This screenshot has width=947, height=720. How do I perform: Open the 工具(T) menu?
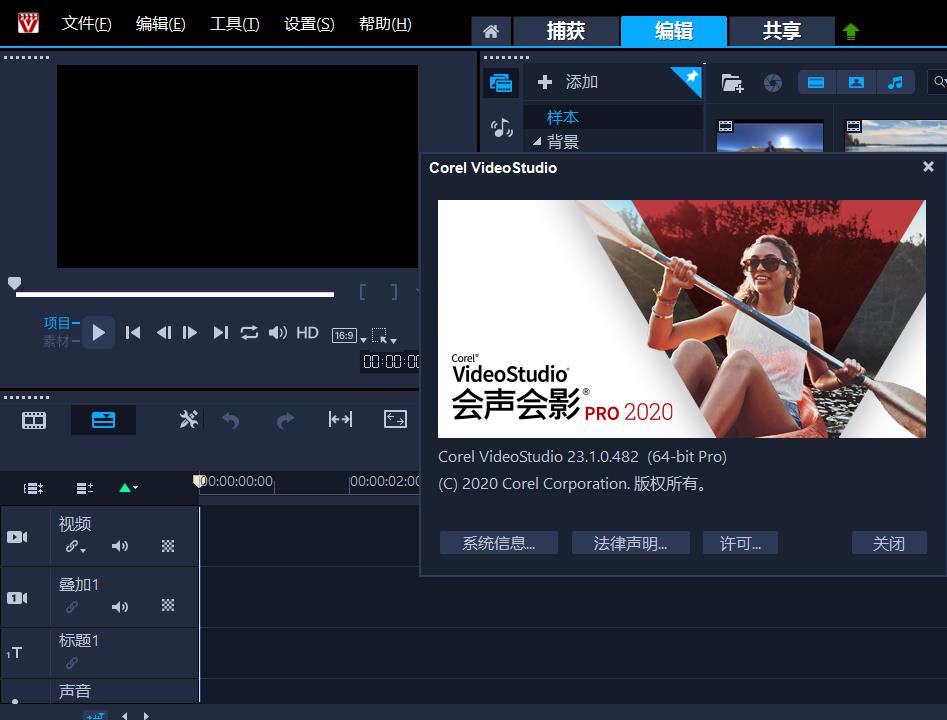point(234,24)
